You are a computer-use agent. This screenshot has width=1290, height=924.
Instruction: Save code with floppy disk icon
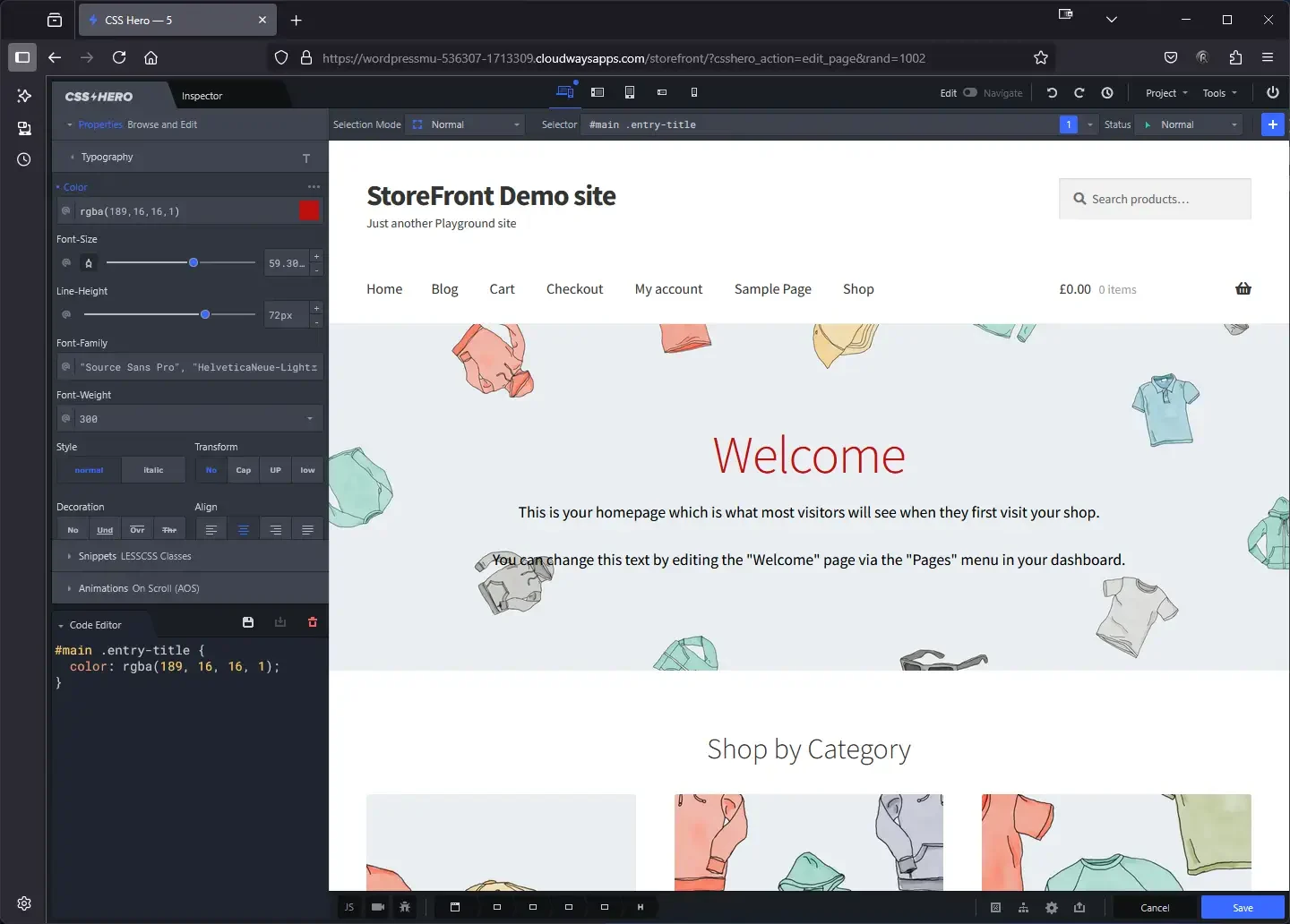[x=248, y=622]
